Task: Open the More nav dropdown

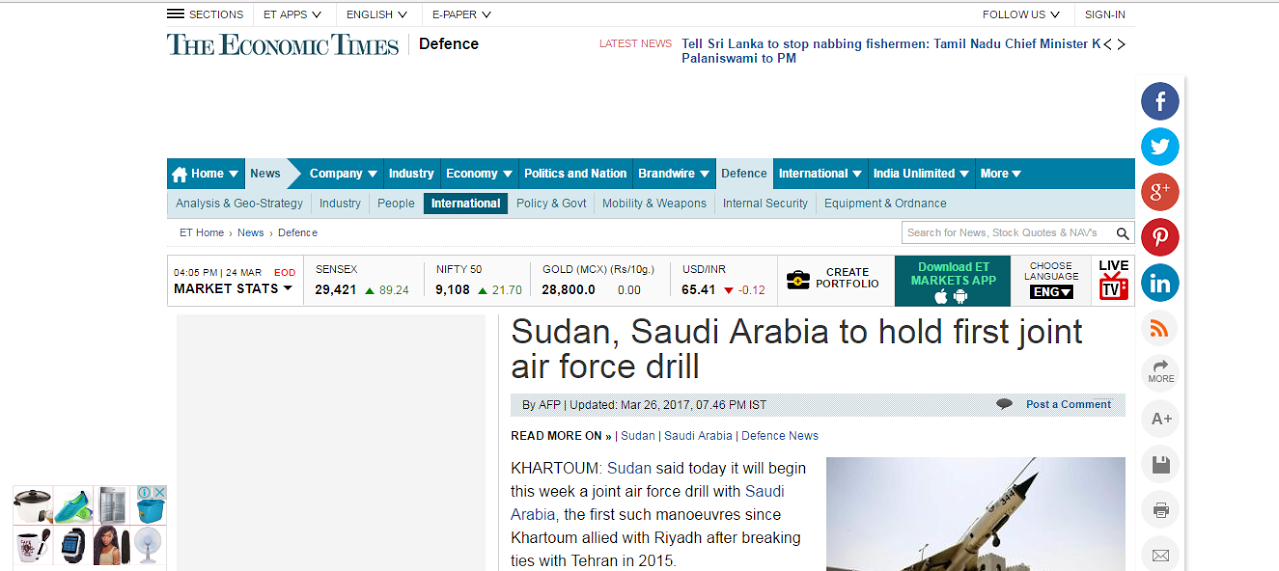Action: pyautogui.click(x=1000, y=173)
